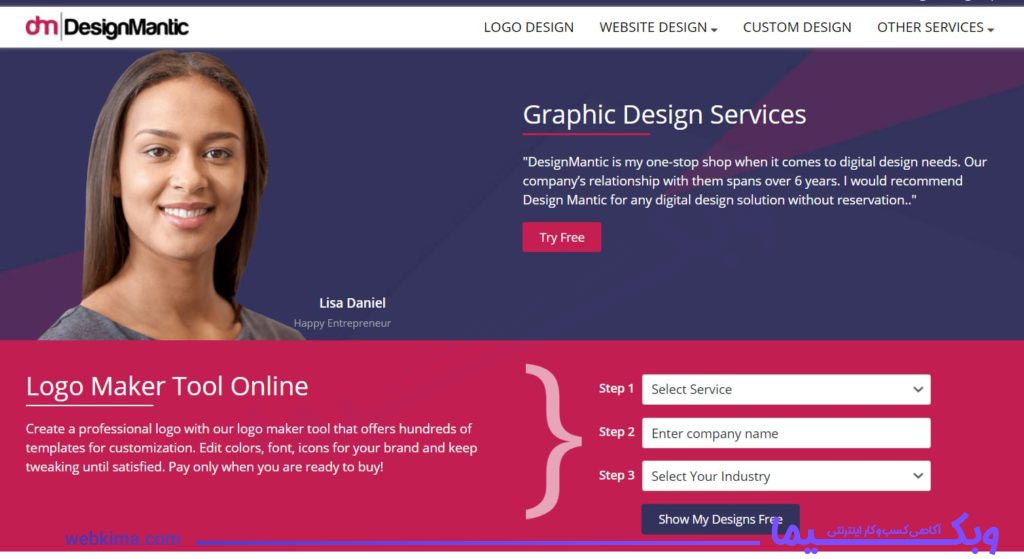Image resolution: width=1024 pixels, height=559 pixels.
Task: Expand the Select Your Industry dropdown
Action: (x=786, y=476)
